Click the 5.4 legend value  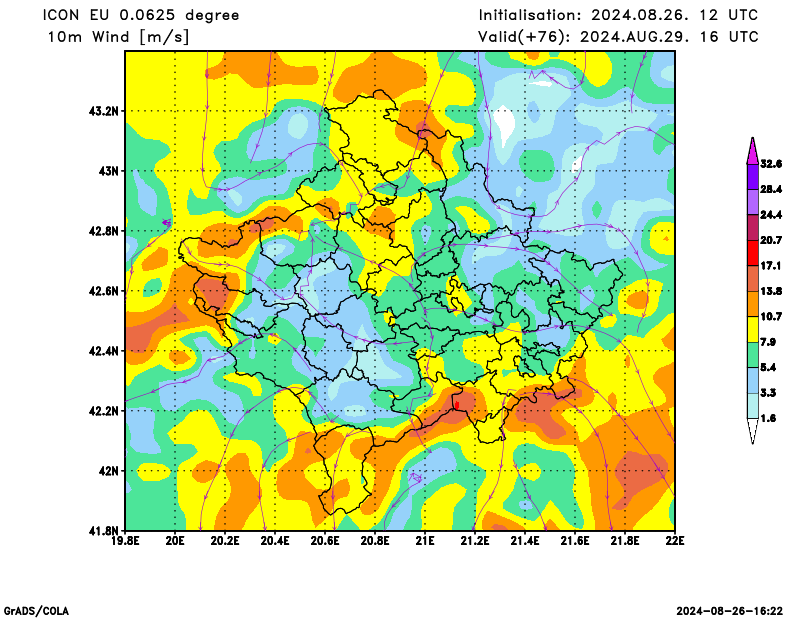pyautogui.click(x=768, y=367)
